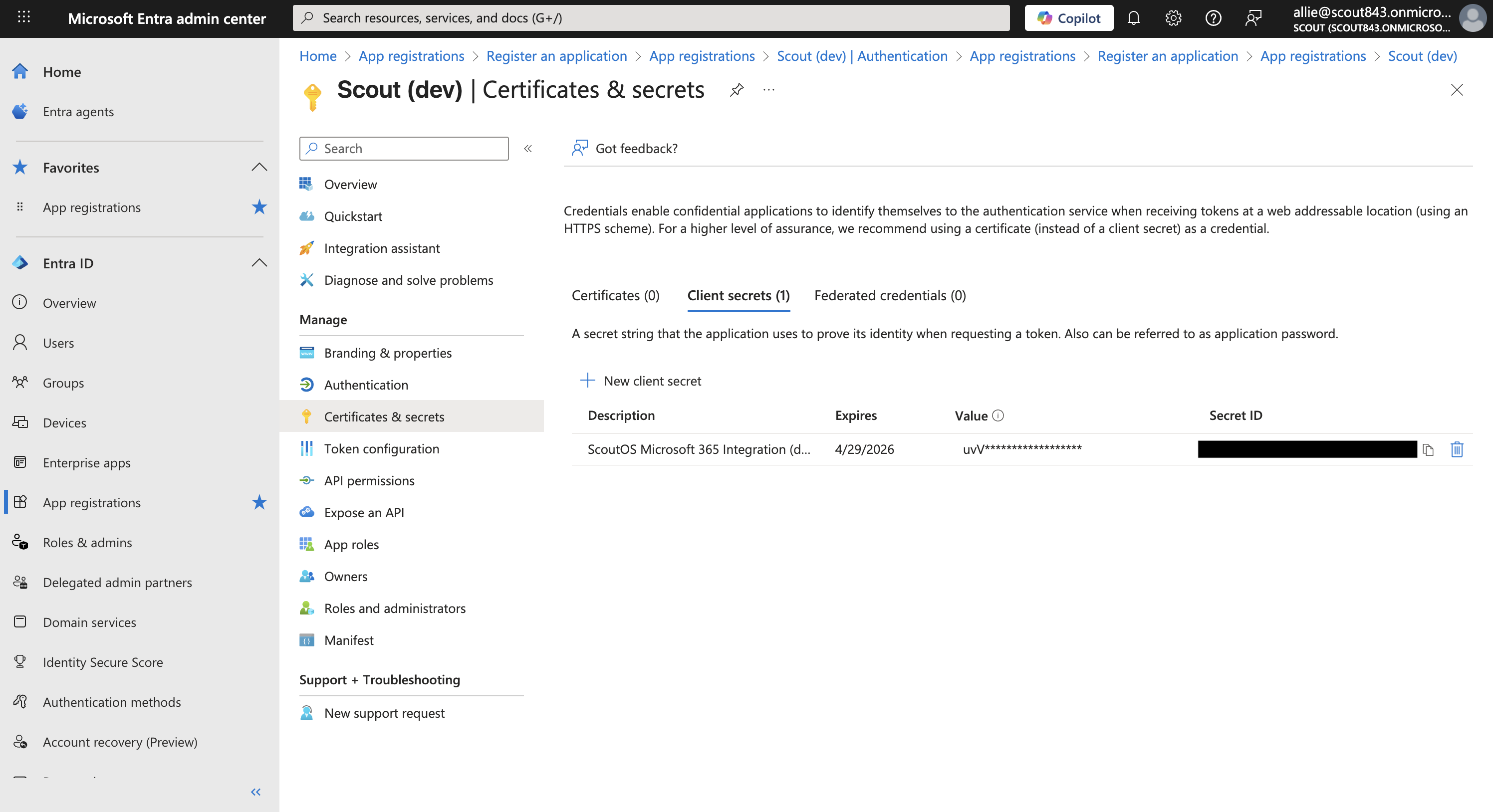Screen dimensions: 1493x812
Task: Click the Value info icon
Action: pyautogui.click(x=998, y=415)
